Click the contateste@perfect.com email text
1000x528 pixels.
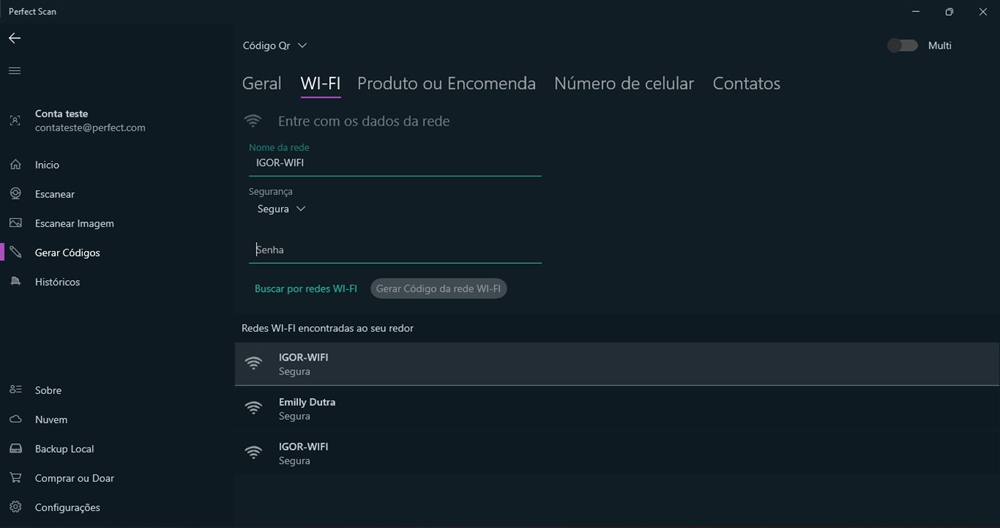click(90, 128)
